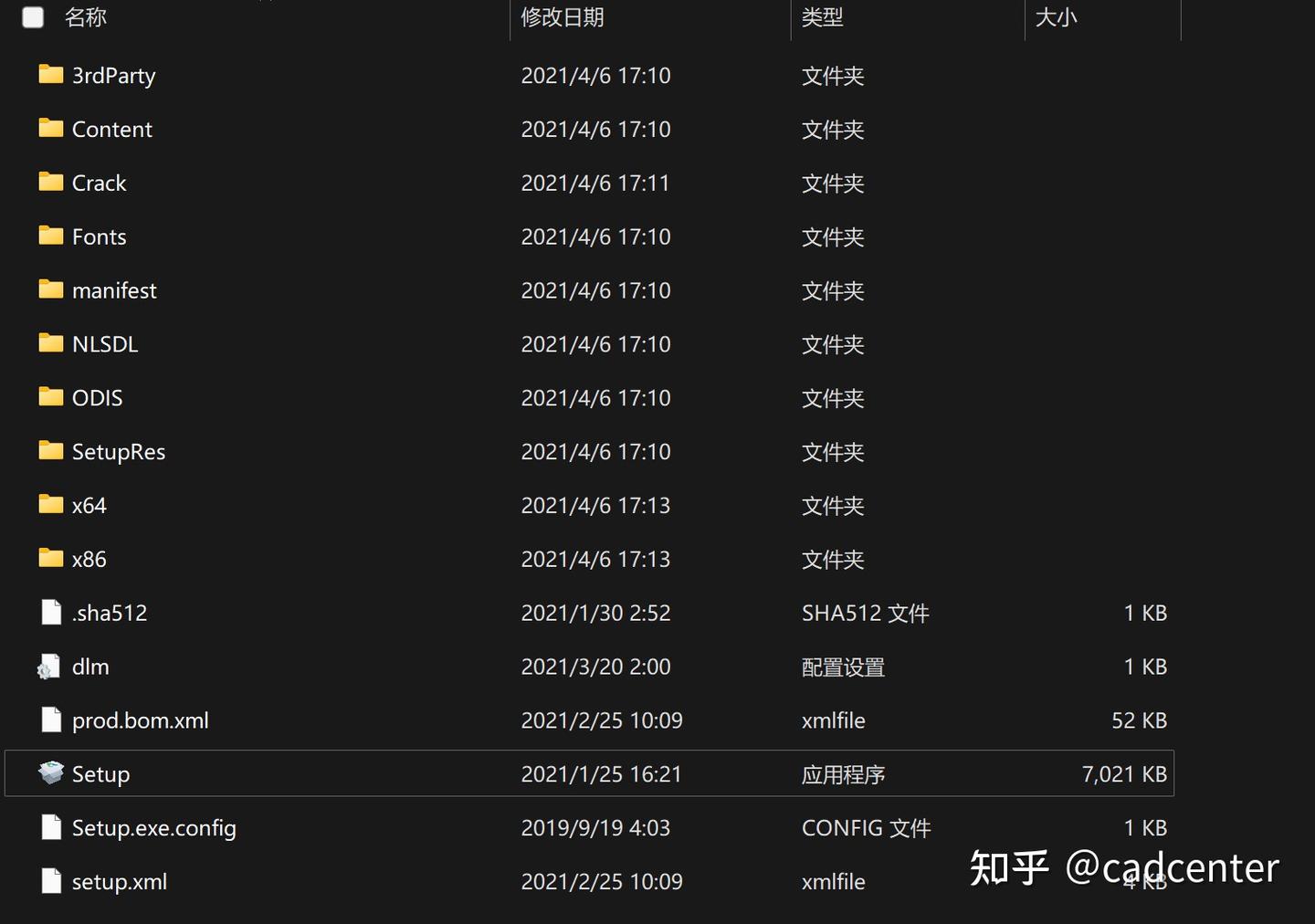This screenshot has width=1315, height=924.
Task: Select the .sha512 file name
Action: [110, 614]
